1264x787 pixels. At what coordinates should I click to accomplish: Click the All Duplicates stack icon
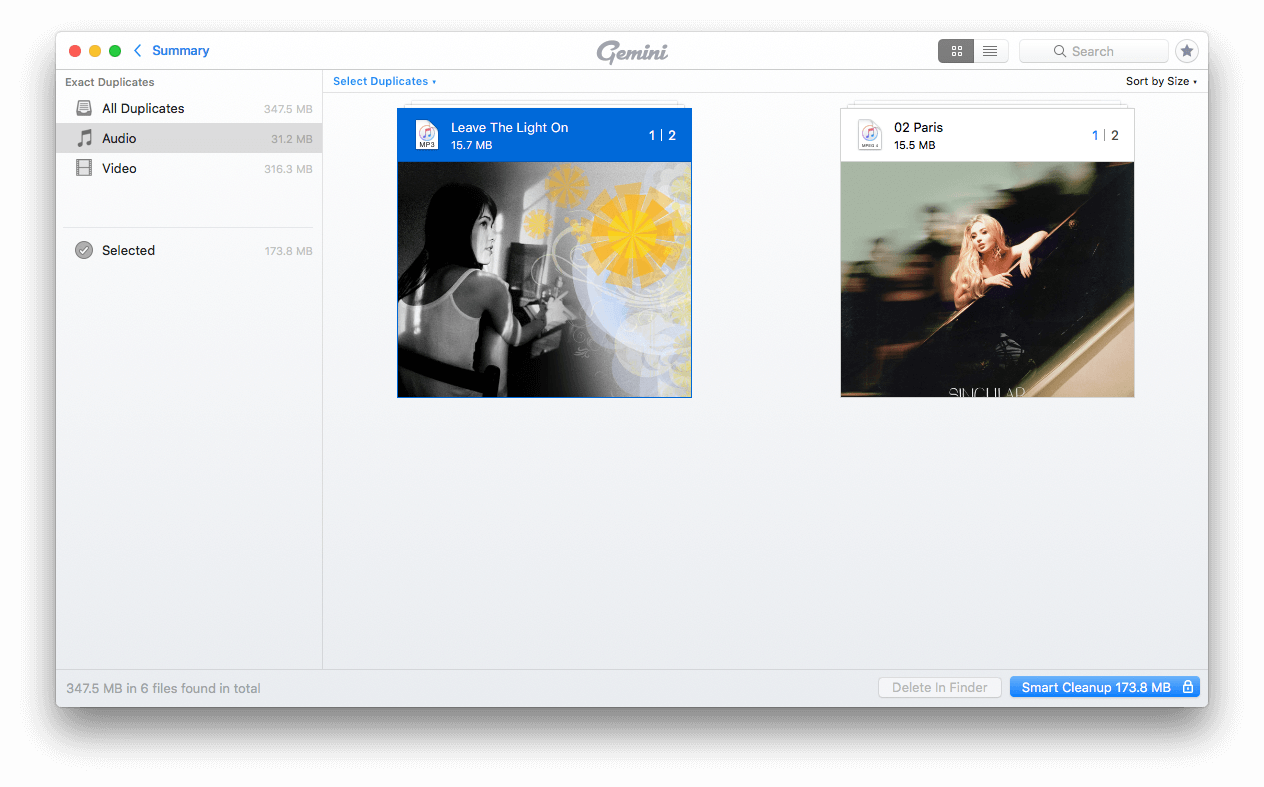pyautogui.click(x=84, y=108)
